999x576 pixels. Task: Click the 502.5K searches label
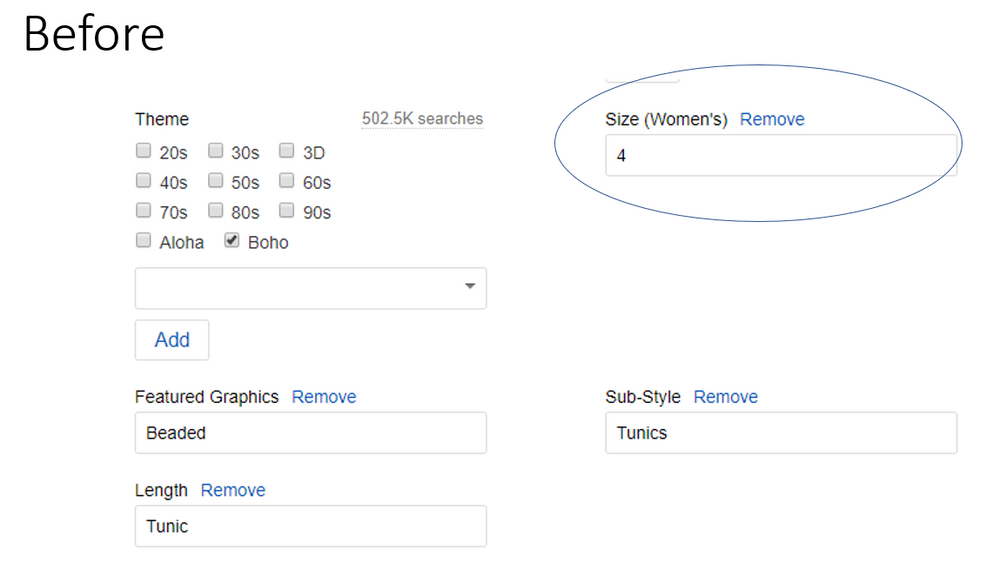(422, 119)
